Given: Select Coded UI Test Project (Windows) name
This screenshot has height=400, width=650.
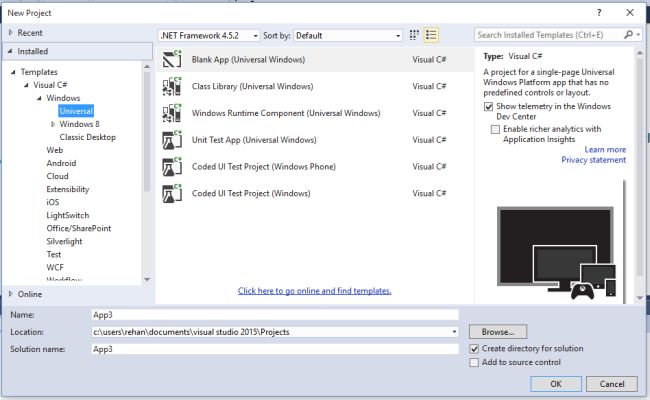Looking at the screenshot, I should click(251, 194).
